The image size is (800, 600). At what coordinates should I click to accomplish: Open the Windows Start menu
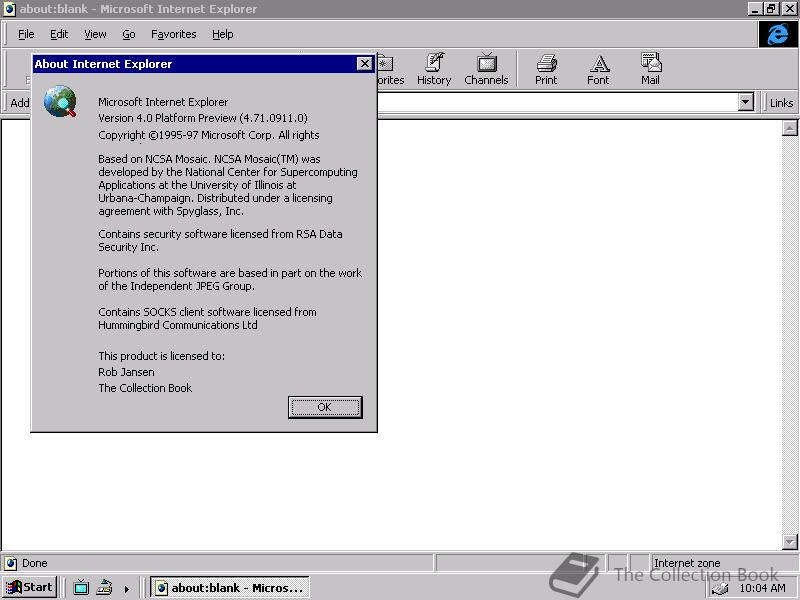pos(29,587)
